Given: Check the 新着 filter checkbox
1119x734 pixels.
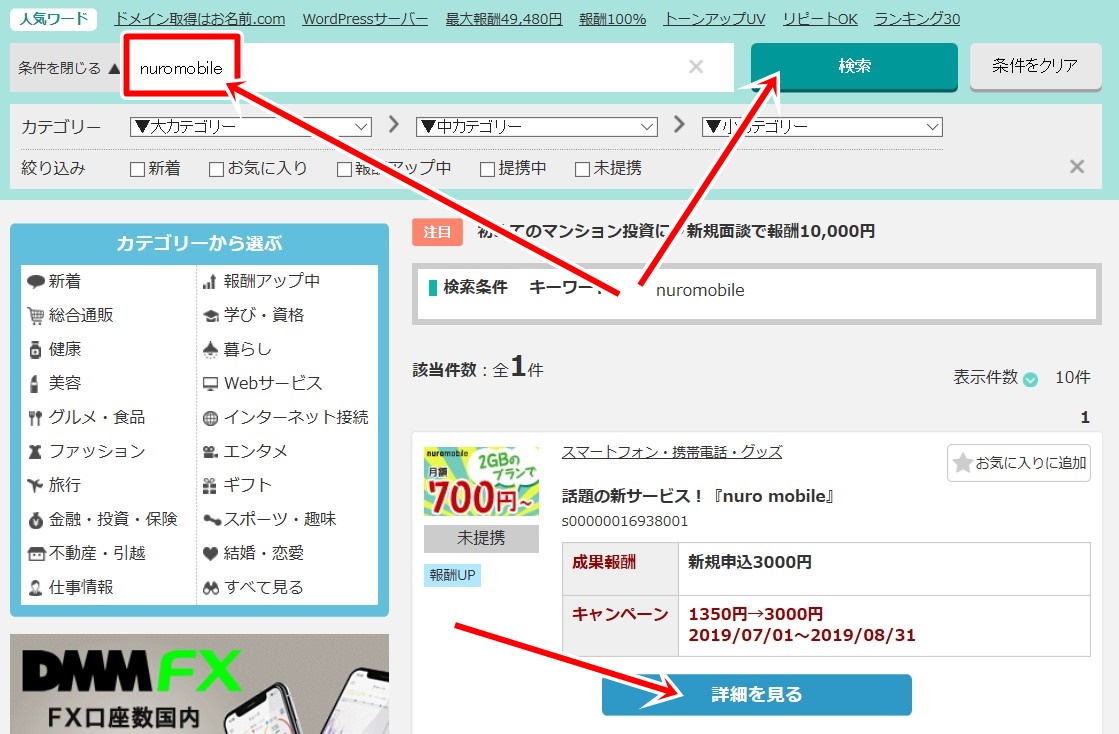Looking at the screenshot, I should pos(137,169).
